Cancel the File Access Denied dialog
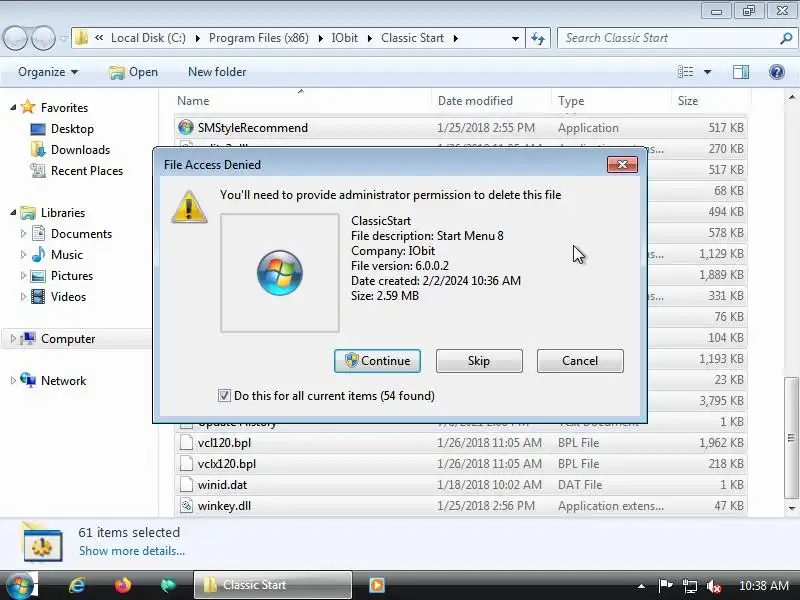The width and height of the screenshot is (800, 600). [580, 361]
